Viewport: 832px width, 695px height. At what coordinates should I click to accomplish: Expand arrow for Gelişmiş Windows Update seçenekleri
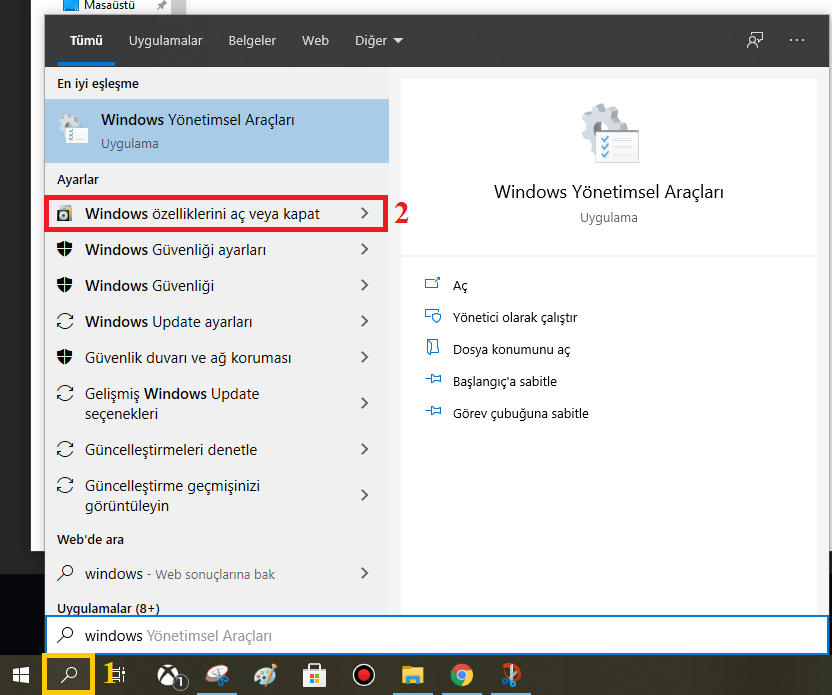click(x=365, y=403)
